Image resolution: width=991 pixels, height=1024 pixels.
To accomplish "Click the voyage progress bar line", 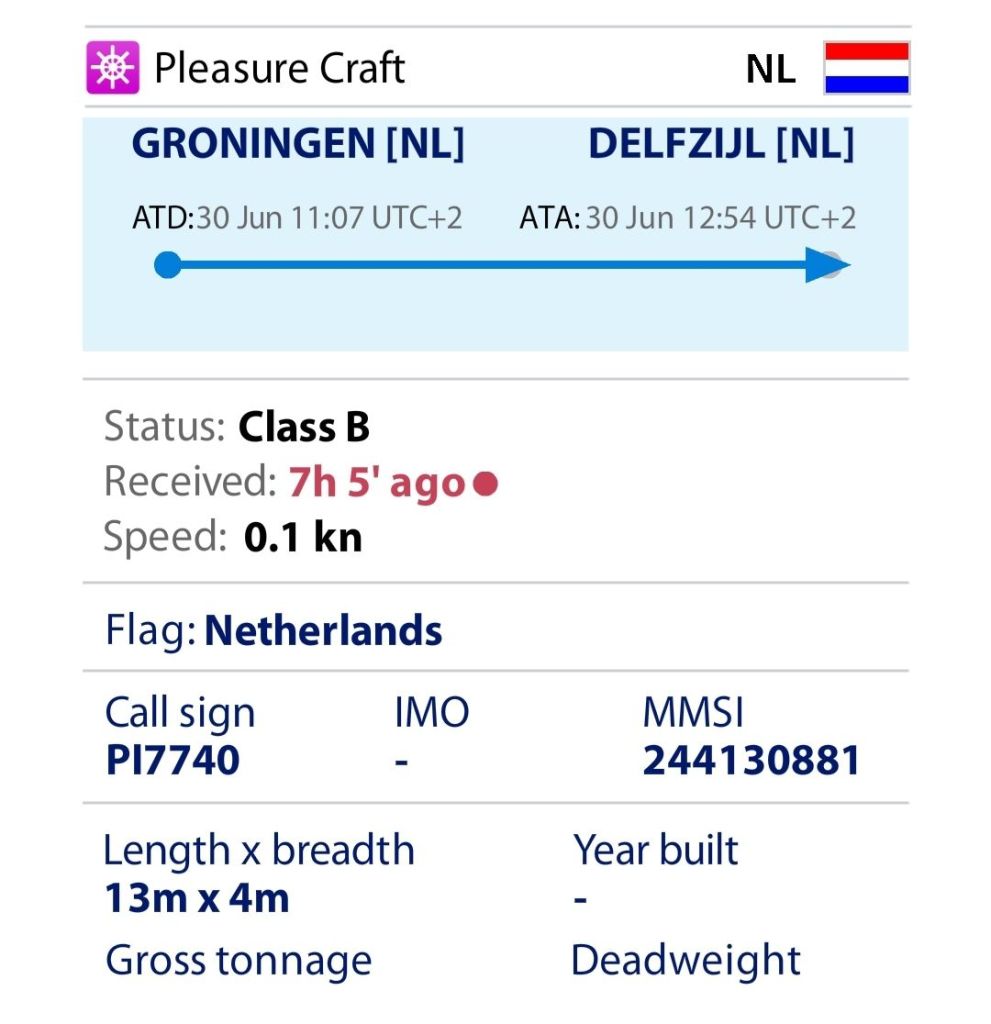I will pos(490,266).
